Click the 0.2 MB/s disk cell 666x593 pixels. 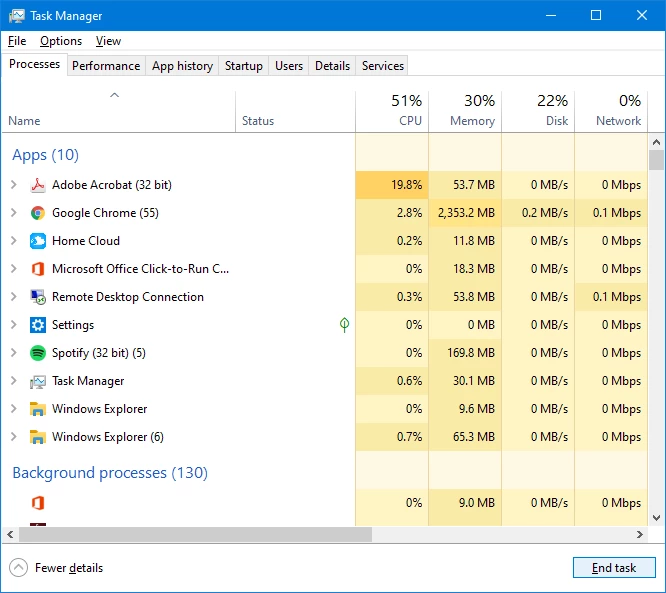[x=538, y=213]
